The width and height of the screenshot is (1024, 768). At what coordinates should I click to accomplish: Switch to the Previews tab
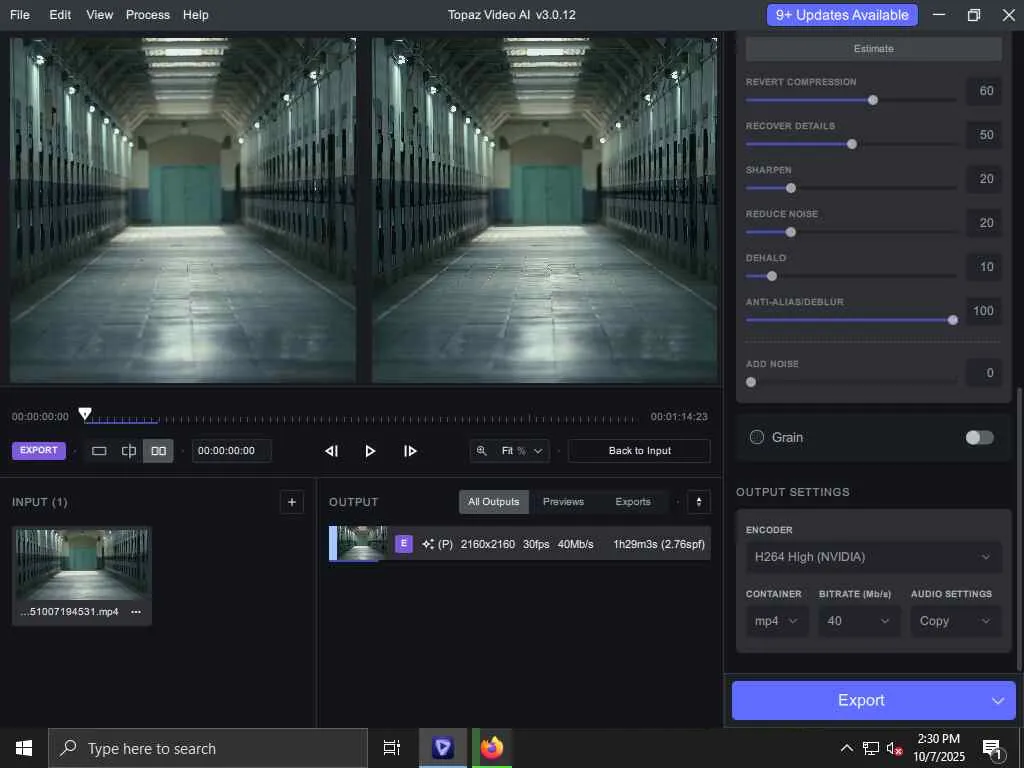tap(563, 502)
